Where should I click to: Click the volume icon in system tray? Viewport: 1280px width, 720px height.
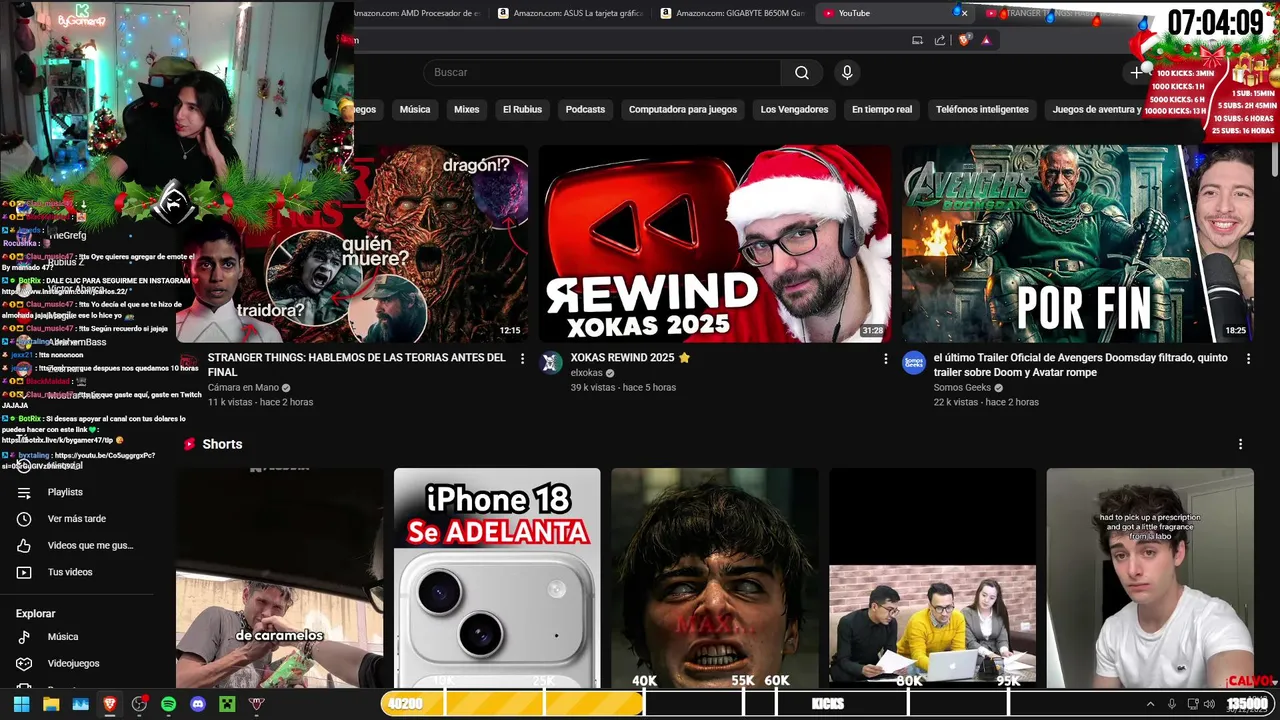(1209, 704)
